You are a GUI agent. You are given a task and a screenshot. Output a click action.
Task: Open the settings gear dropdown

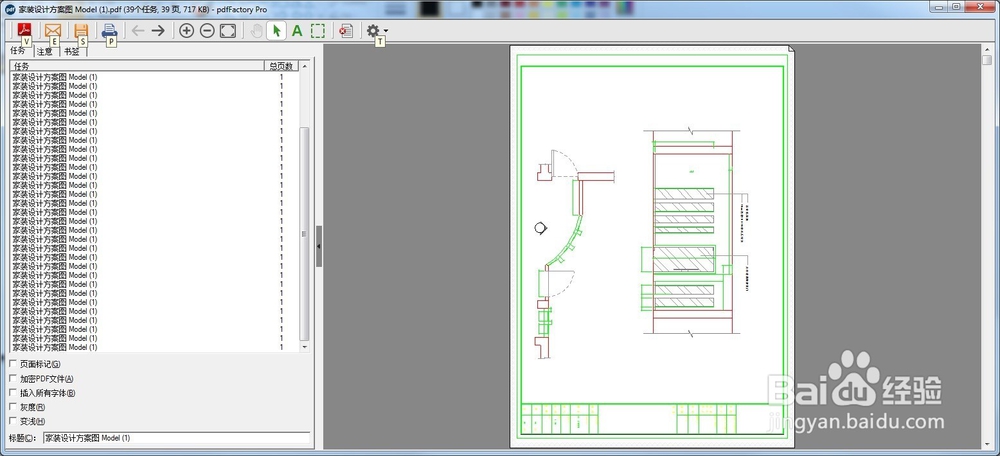tap(376, 31)
